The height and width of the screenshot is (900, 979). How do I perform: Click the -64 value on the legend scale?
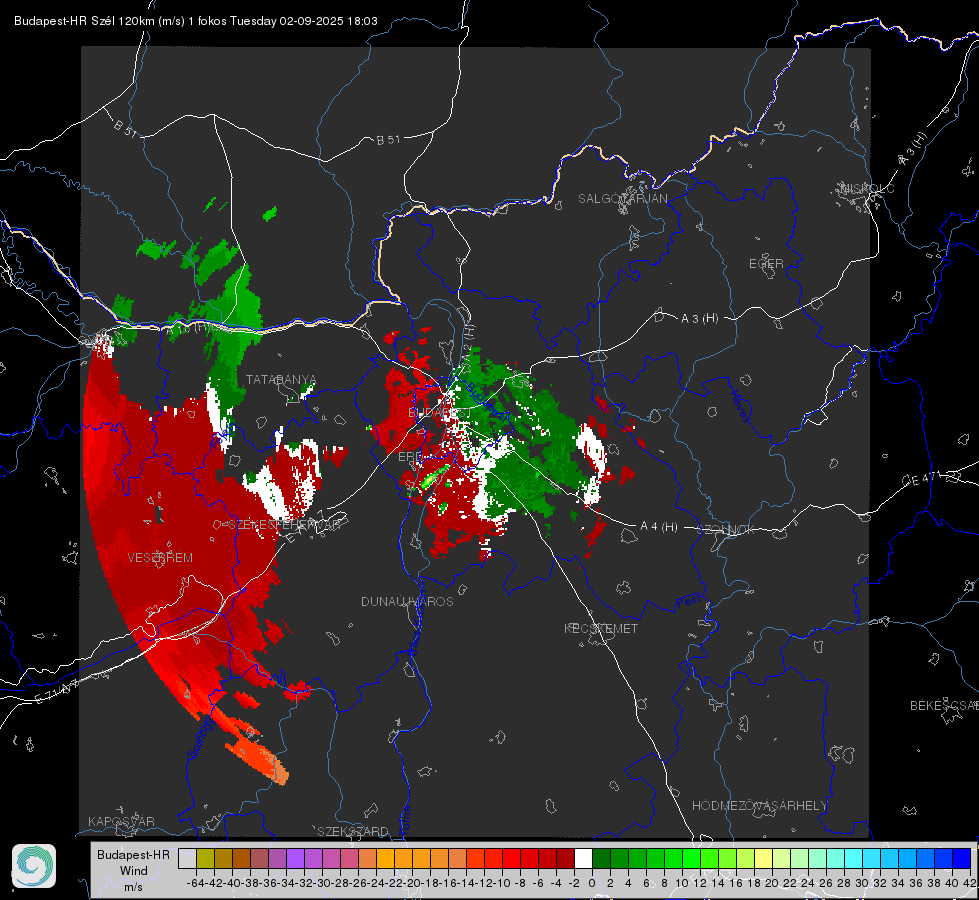tap(196, 883)
